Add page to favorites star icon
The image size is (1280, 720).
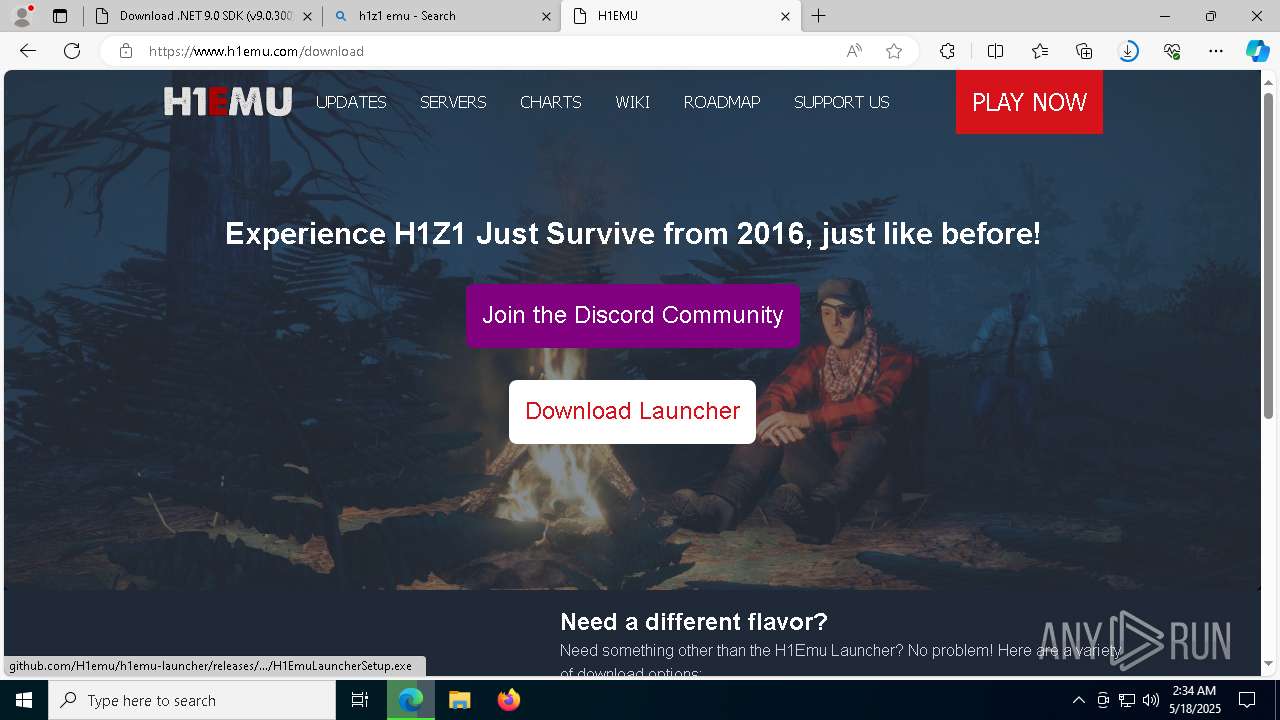pyautogui.click(x=894, y=51)
